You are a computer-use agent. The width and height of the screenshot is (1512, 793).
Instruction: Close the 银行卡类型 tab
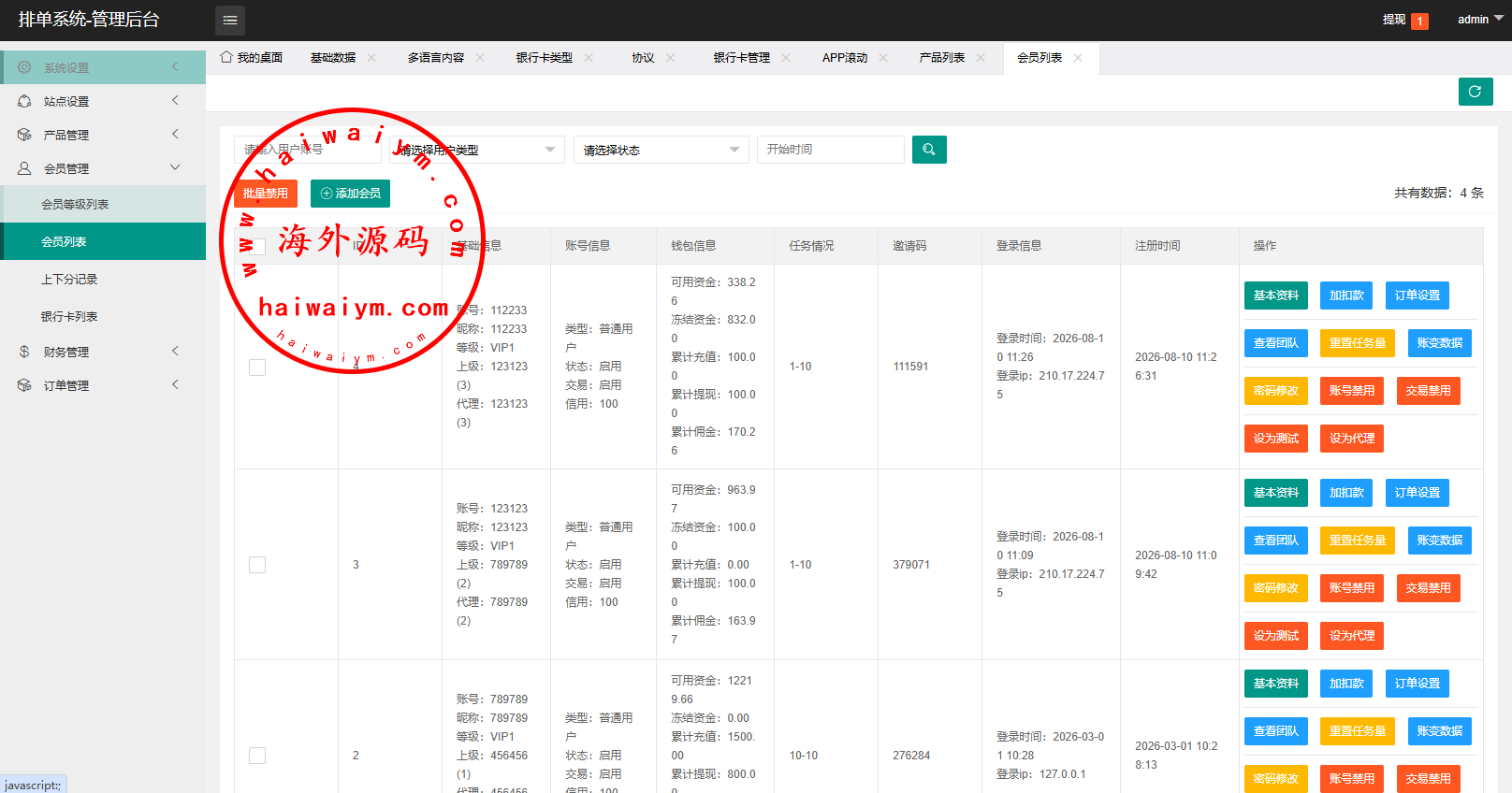tap(589, 58)
